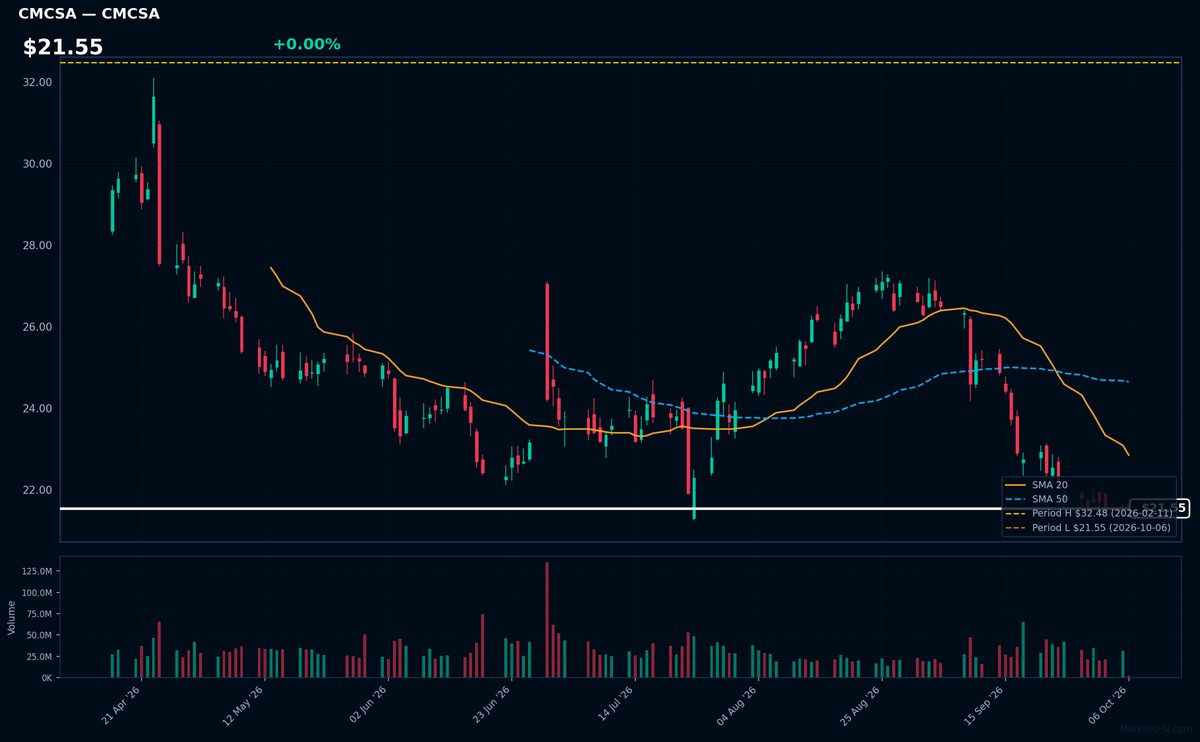Select the 02 Jun '26 date label
Viewport: 1200px width, 742px height.
click(x=369, y=704)
